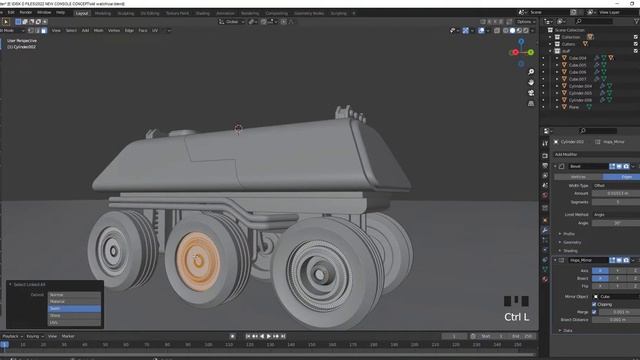Open the Global transform orientation dropdown
Viewport: 640px width, 360px height.
point(231,22)
